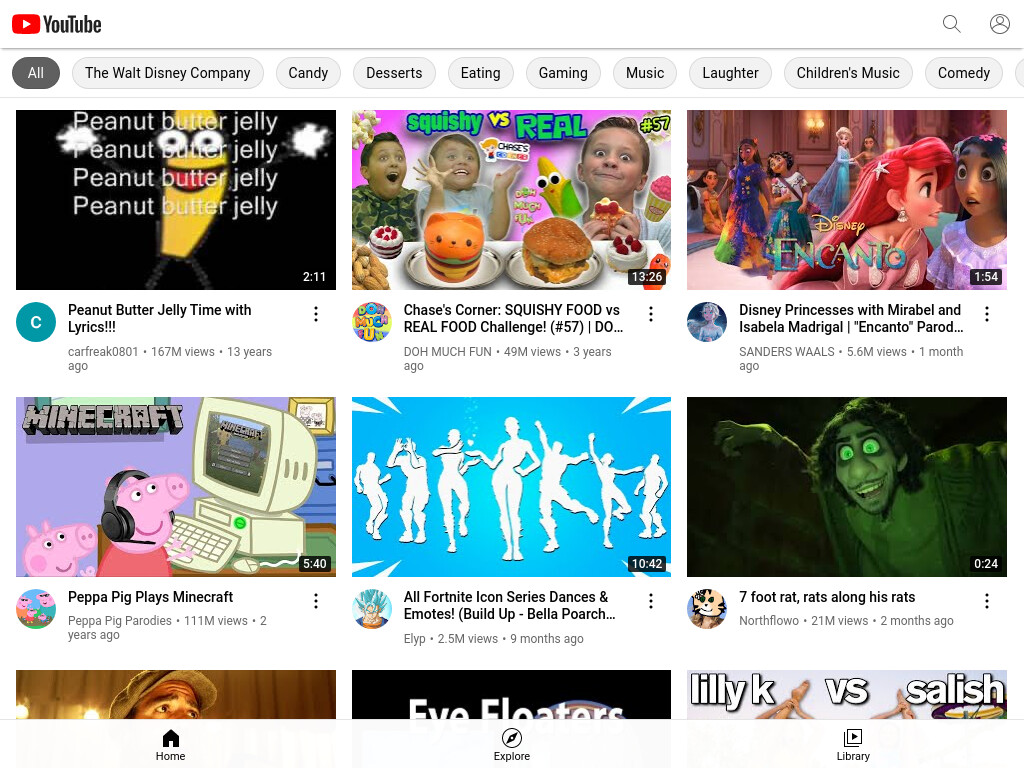The image size is (1024, 768).
Task: Open Chase's Corner SQUISHY FOOD title link
Action: tap(513, 318)
